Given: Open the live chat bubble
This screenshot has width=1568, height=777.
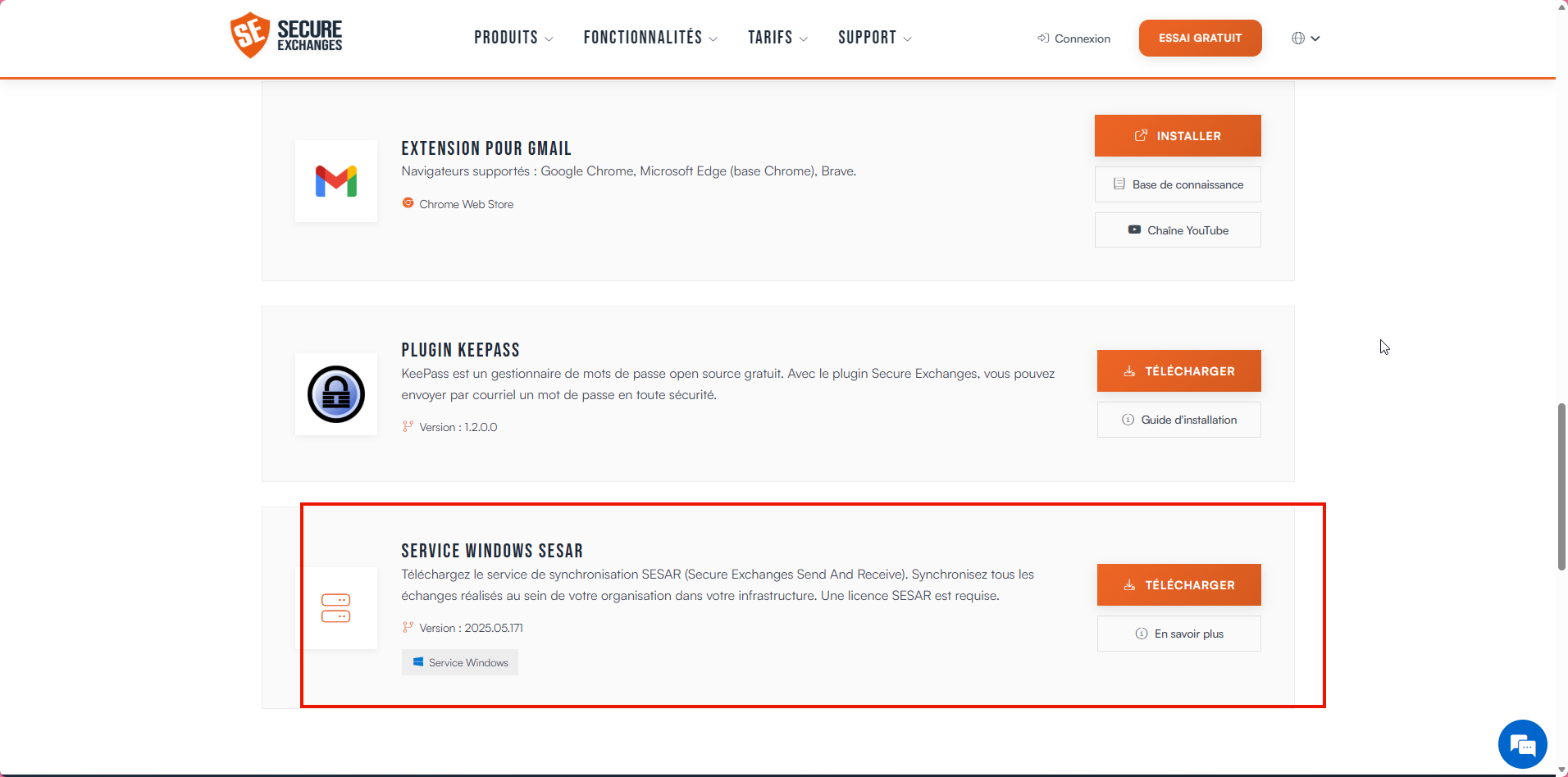Looking at the screenshot, I should pyautogui.click(x=1522, y=744).
